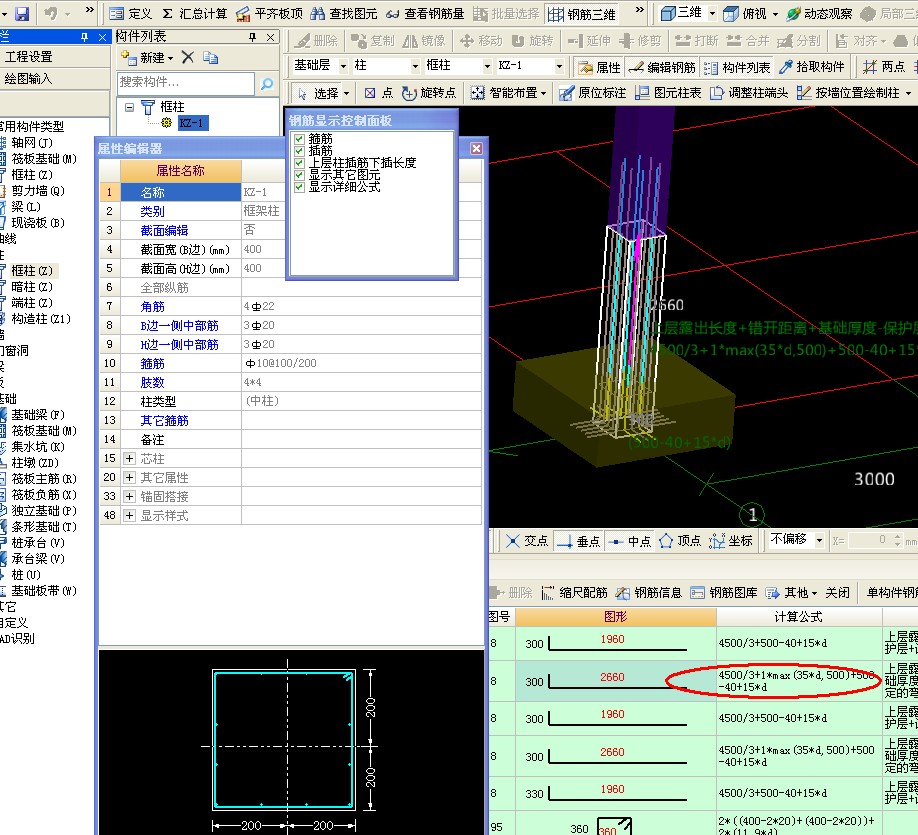Click 查看钢筋量 view rebar quantity
Screen dimensions: 918x835
point(424,13)
